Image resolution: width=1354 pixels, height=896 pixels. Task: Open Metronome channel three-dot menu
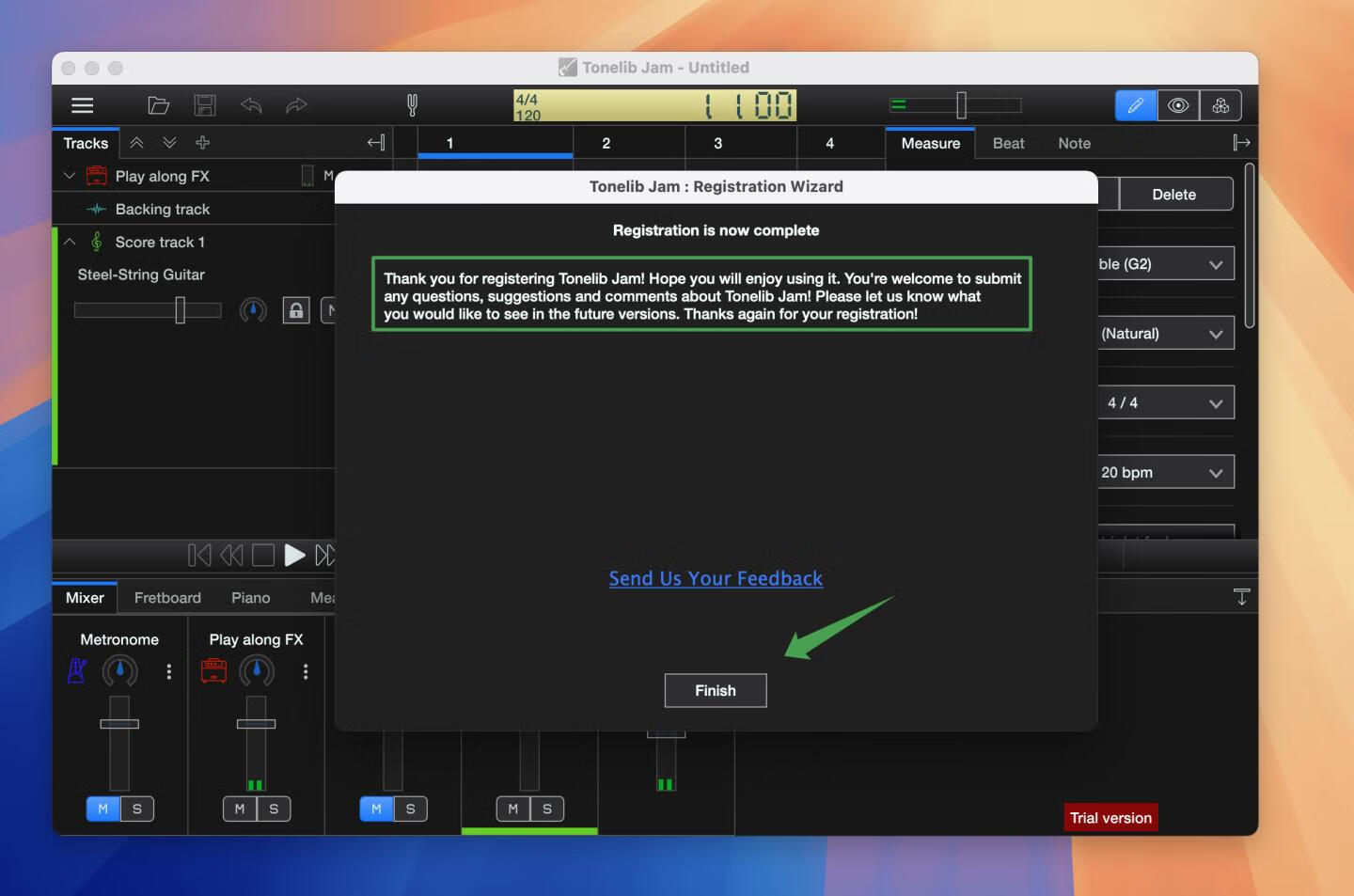(x=169, y=671)
